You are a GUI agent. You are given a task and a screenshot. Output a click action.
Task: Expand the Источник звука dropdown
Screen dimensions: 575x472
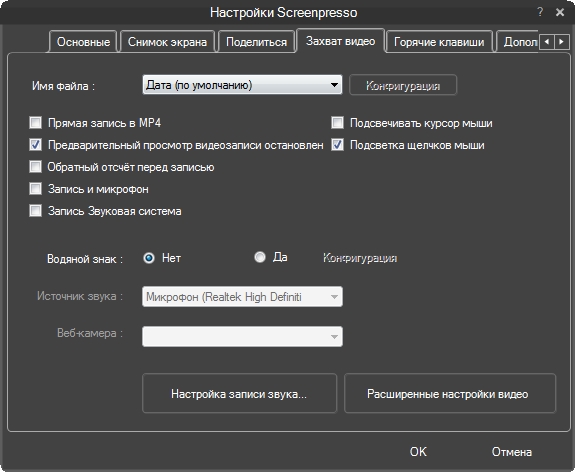[242, 296]
